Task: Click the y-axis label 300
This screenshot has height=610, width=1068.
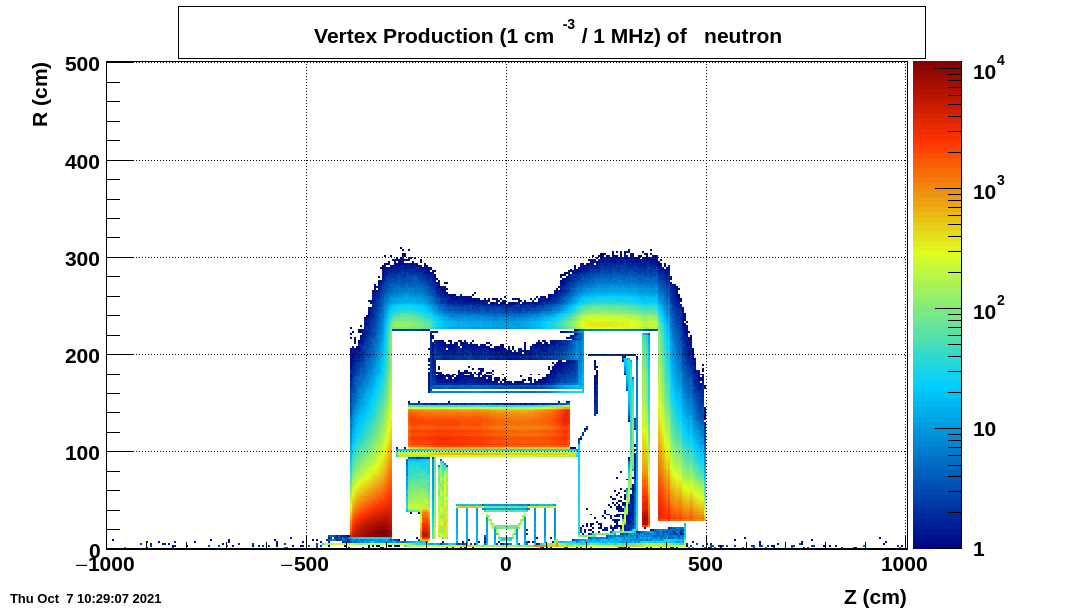Action: point(82,259)
